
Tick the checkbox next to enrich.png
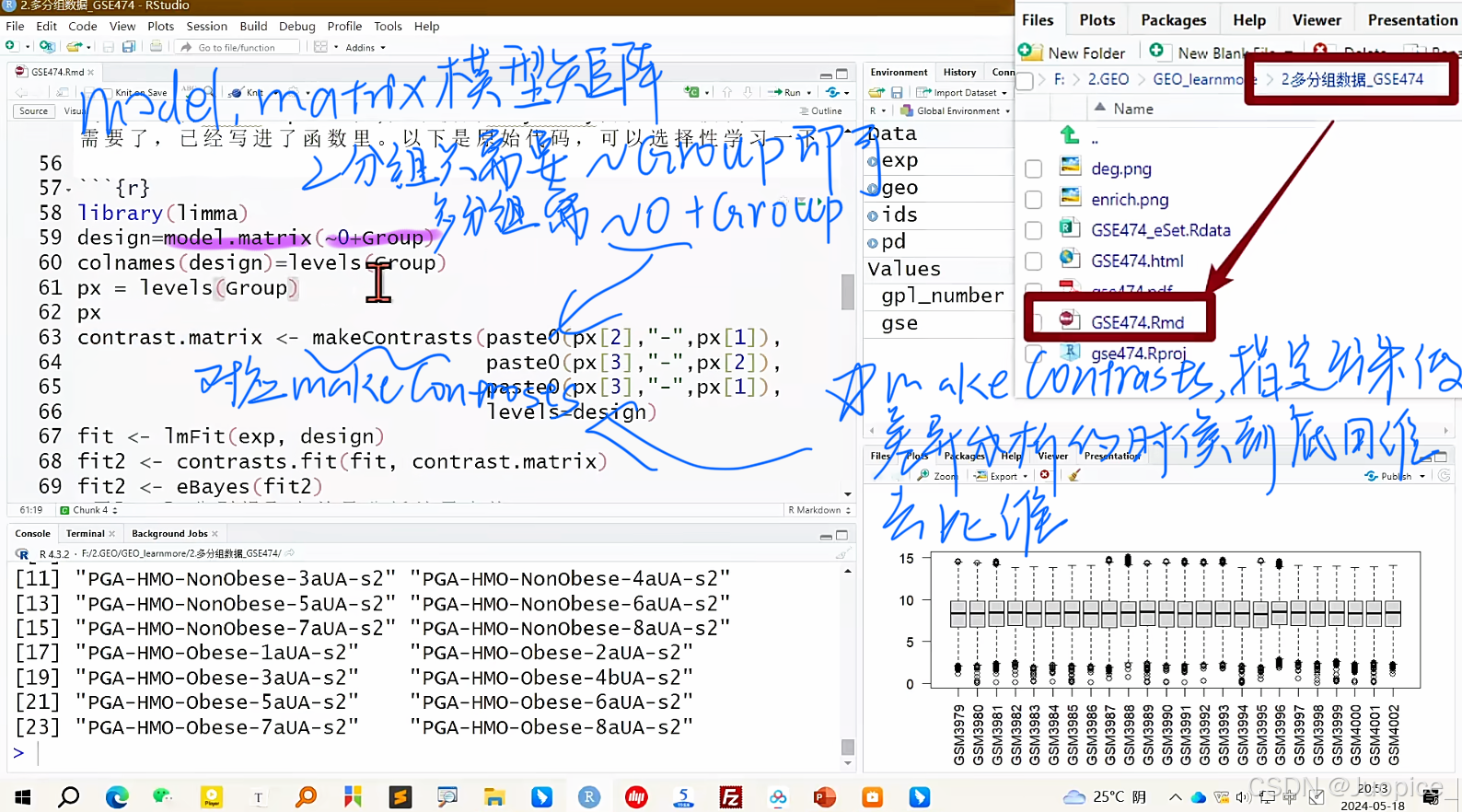(x=1034, y=199)
